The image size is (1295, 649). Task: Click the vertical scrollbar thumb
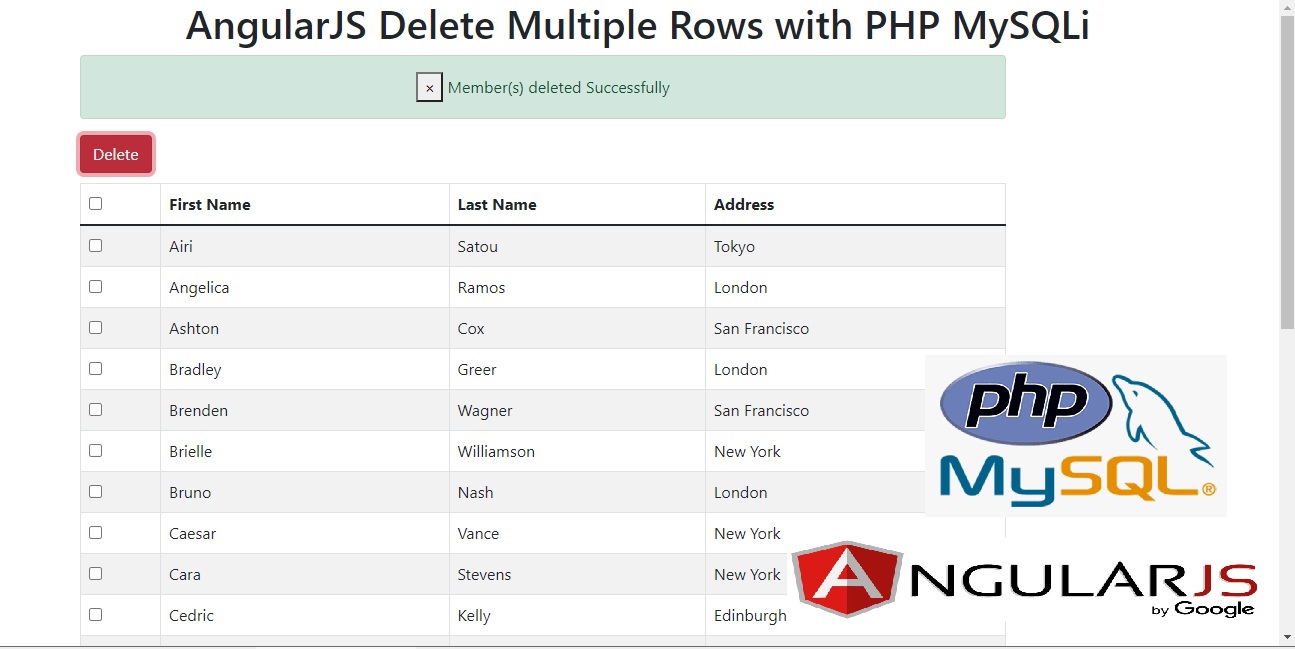tap(1287, 173)
